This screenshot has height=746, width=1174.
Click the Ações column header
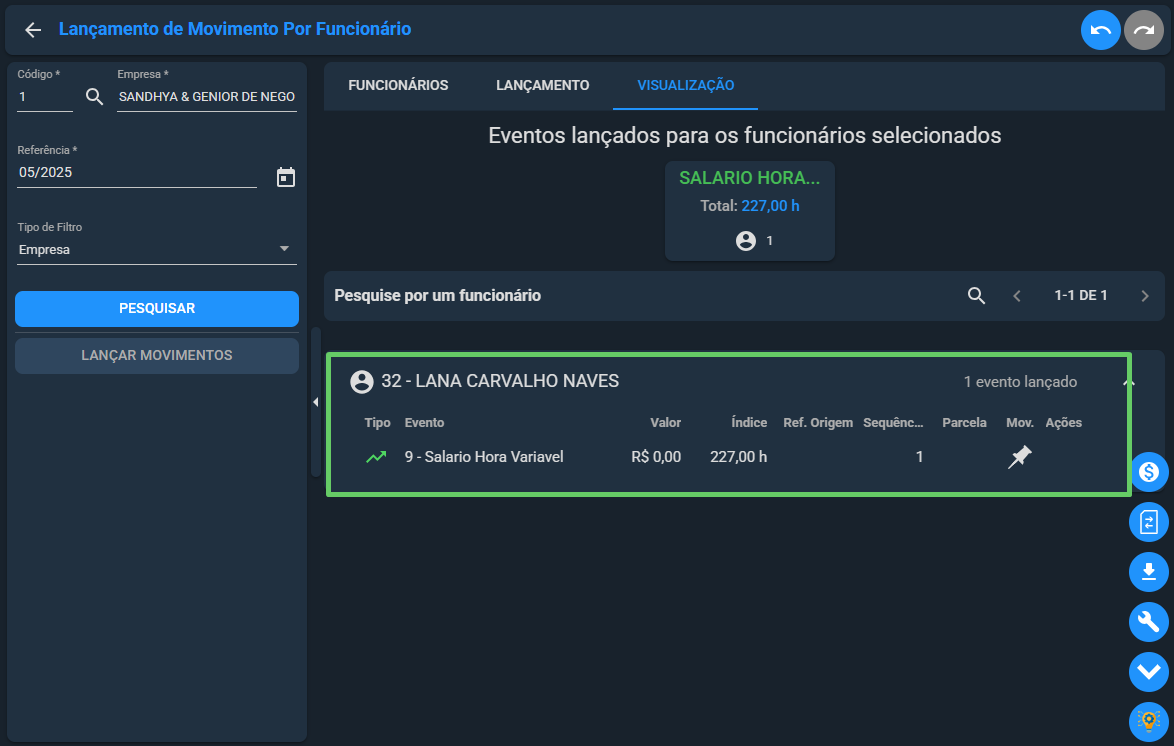point(1063,423)
